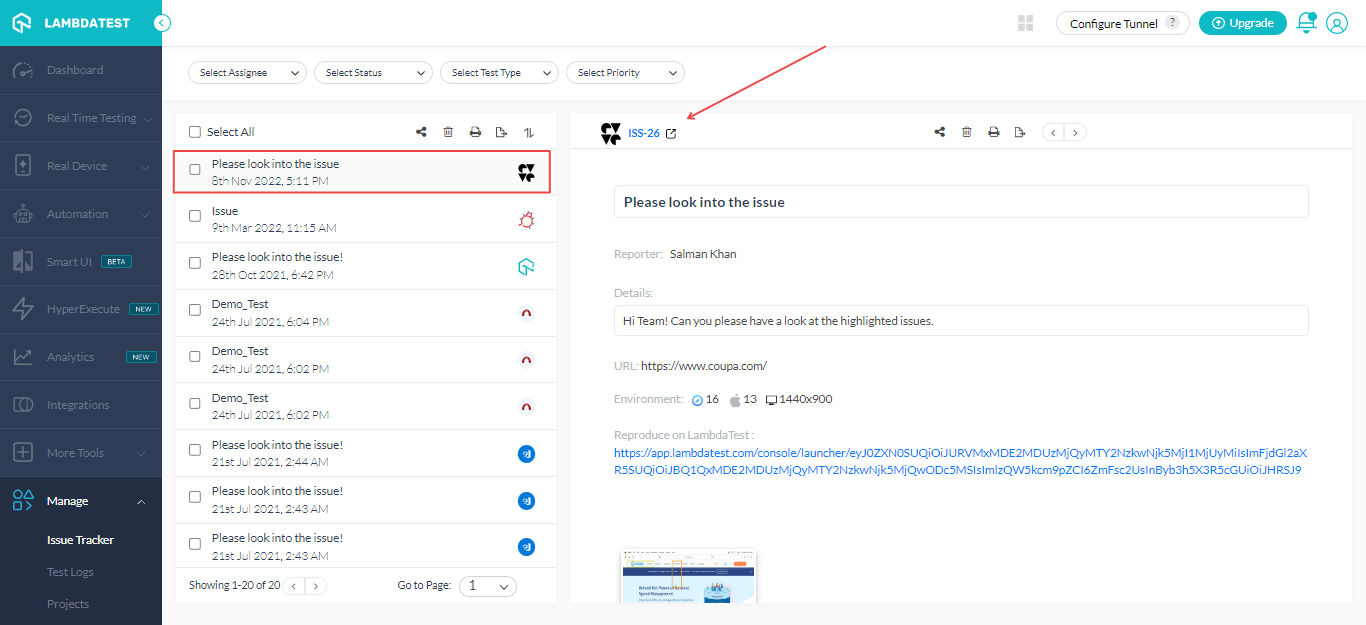The height and width of the screenshot is (625, 1366).
Task: Expand the Go to Page dropdown
Action: (487, 586)
